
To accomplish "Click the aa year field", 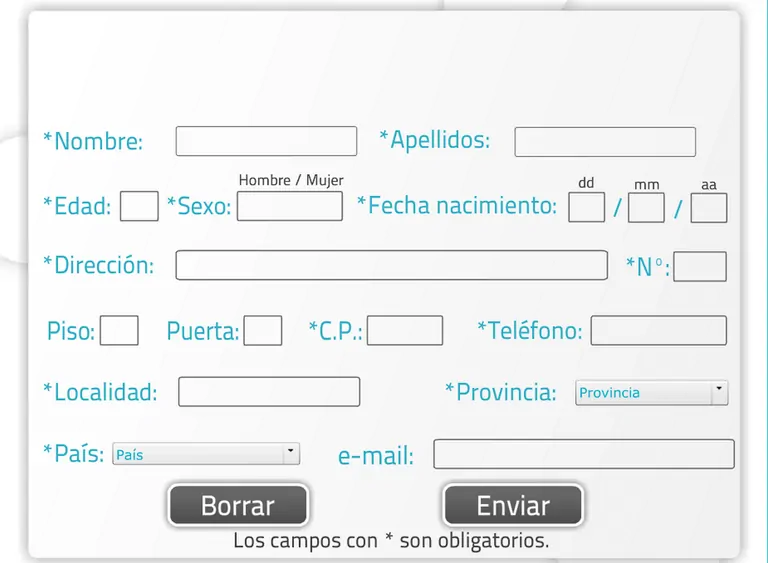I will tap(708, 207).
